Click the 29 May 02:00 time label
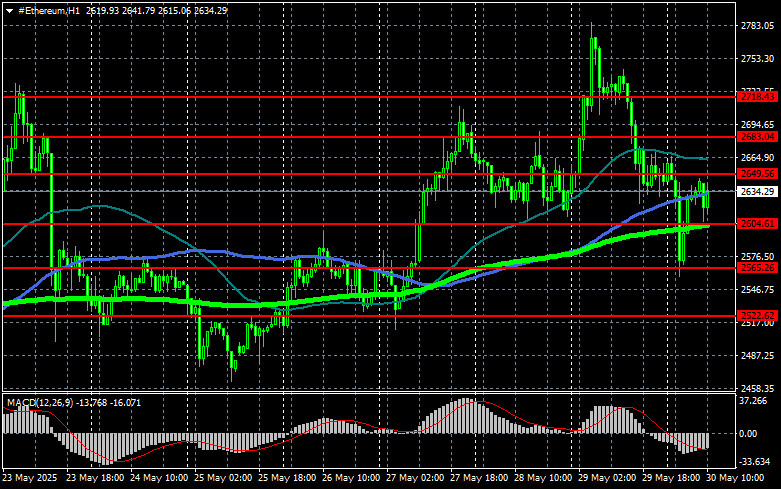This screenshot has height=489, width=781. coord(607,478)
